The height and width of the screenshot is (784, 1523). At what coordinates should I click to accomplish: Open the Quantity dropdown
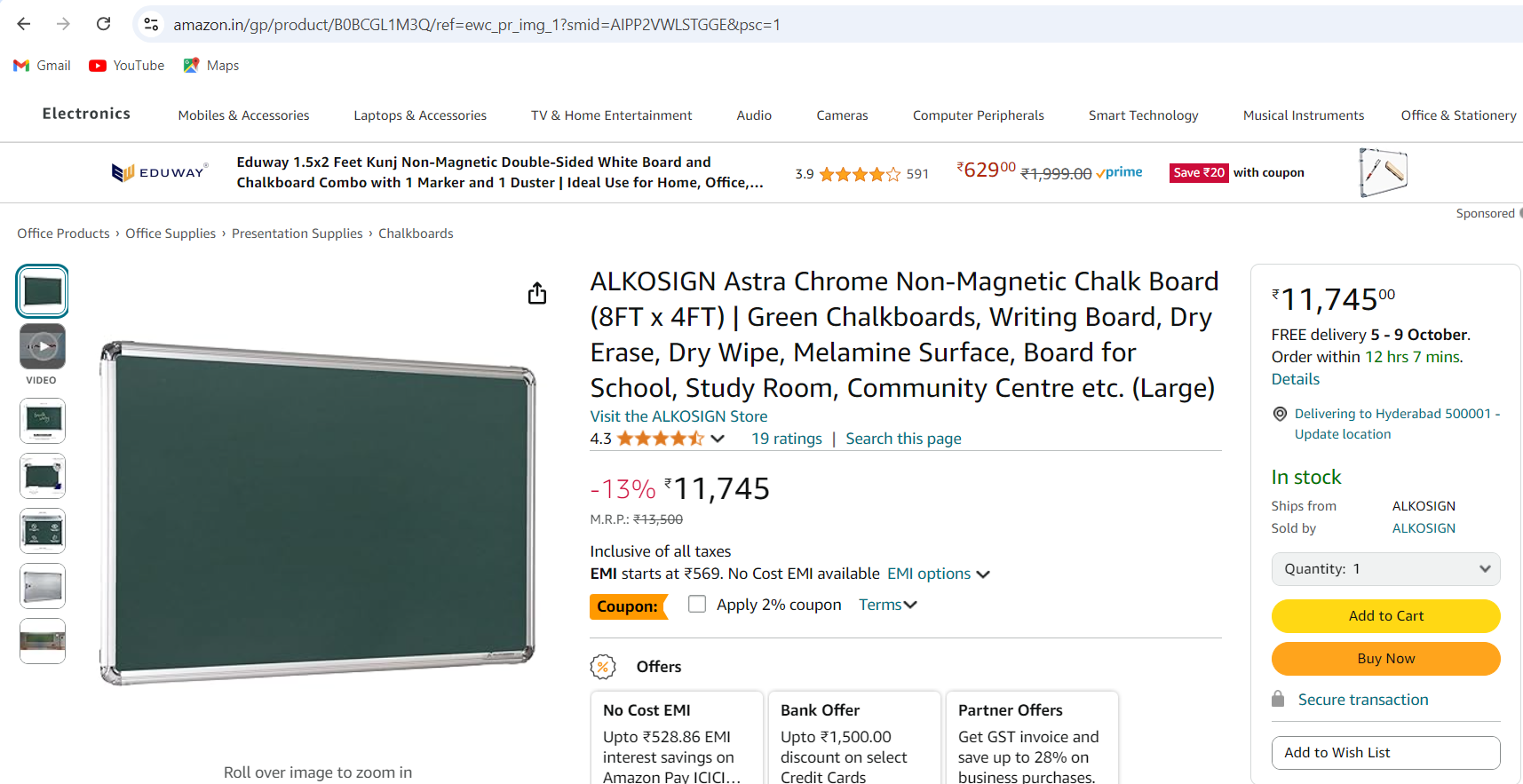click(1385, 569)
